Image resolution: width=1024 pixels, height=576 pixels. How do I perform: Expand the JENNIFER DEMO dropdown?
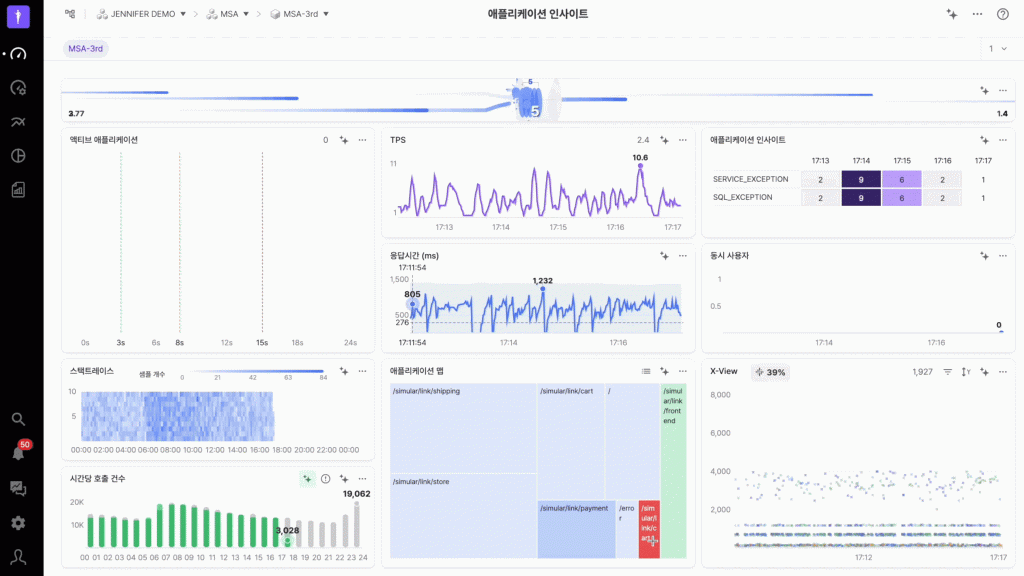(140, 14)
